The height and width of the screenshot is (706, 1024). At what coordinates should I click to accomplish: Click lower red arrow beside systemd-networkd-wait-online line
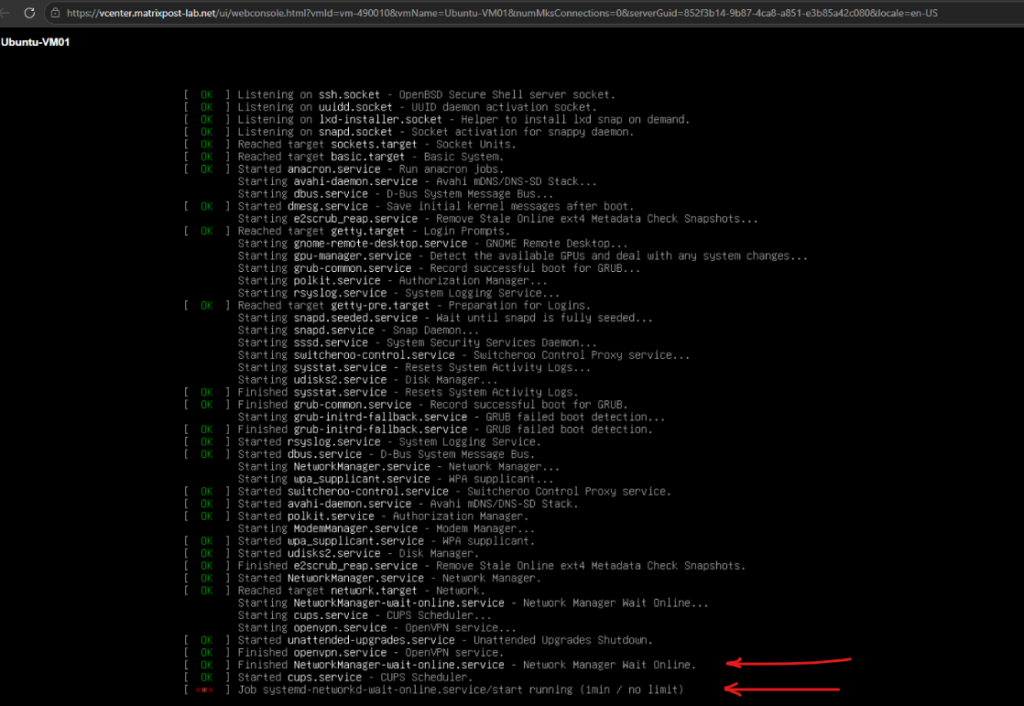coord(782,688)
